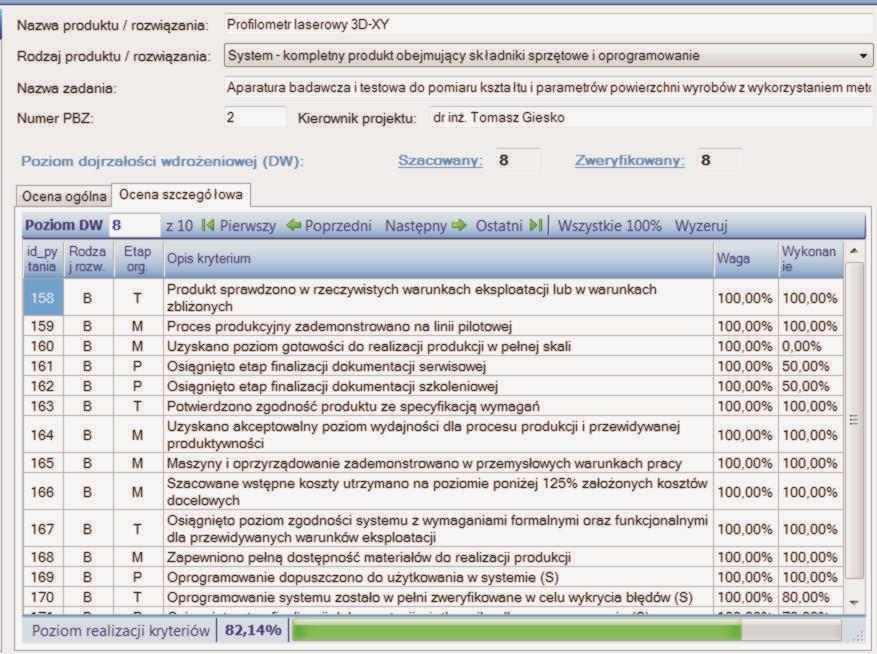This screenshot has height=654, width=877.
Task: Click the 82,14% status value
Action: point(253,631)
